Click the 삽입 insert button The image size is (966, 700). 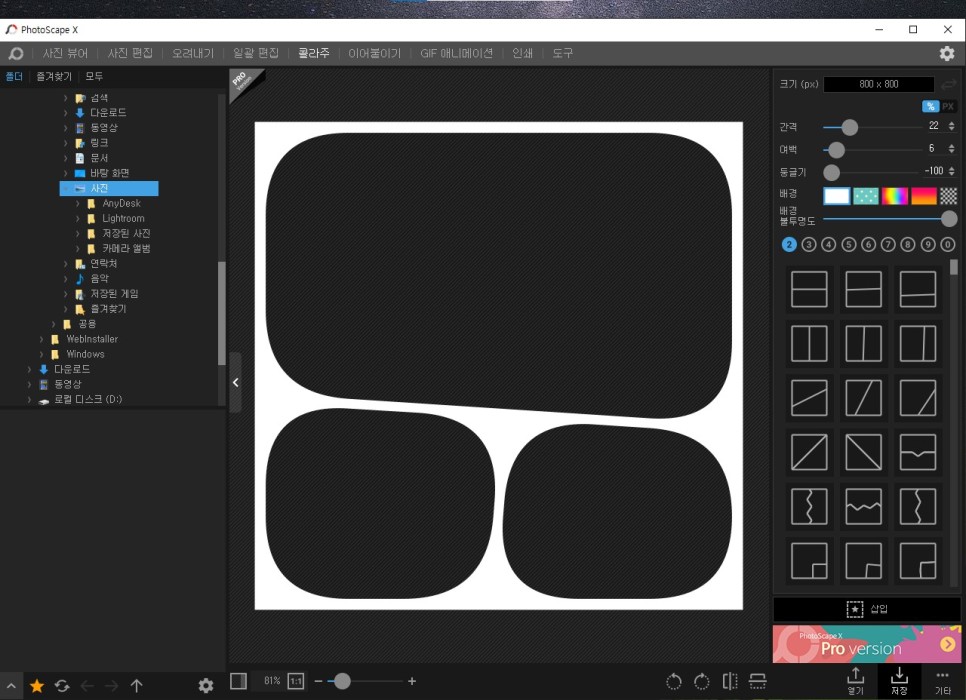[x=867, y=609]
